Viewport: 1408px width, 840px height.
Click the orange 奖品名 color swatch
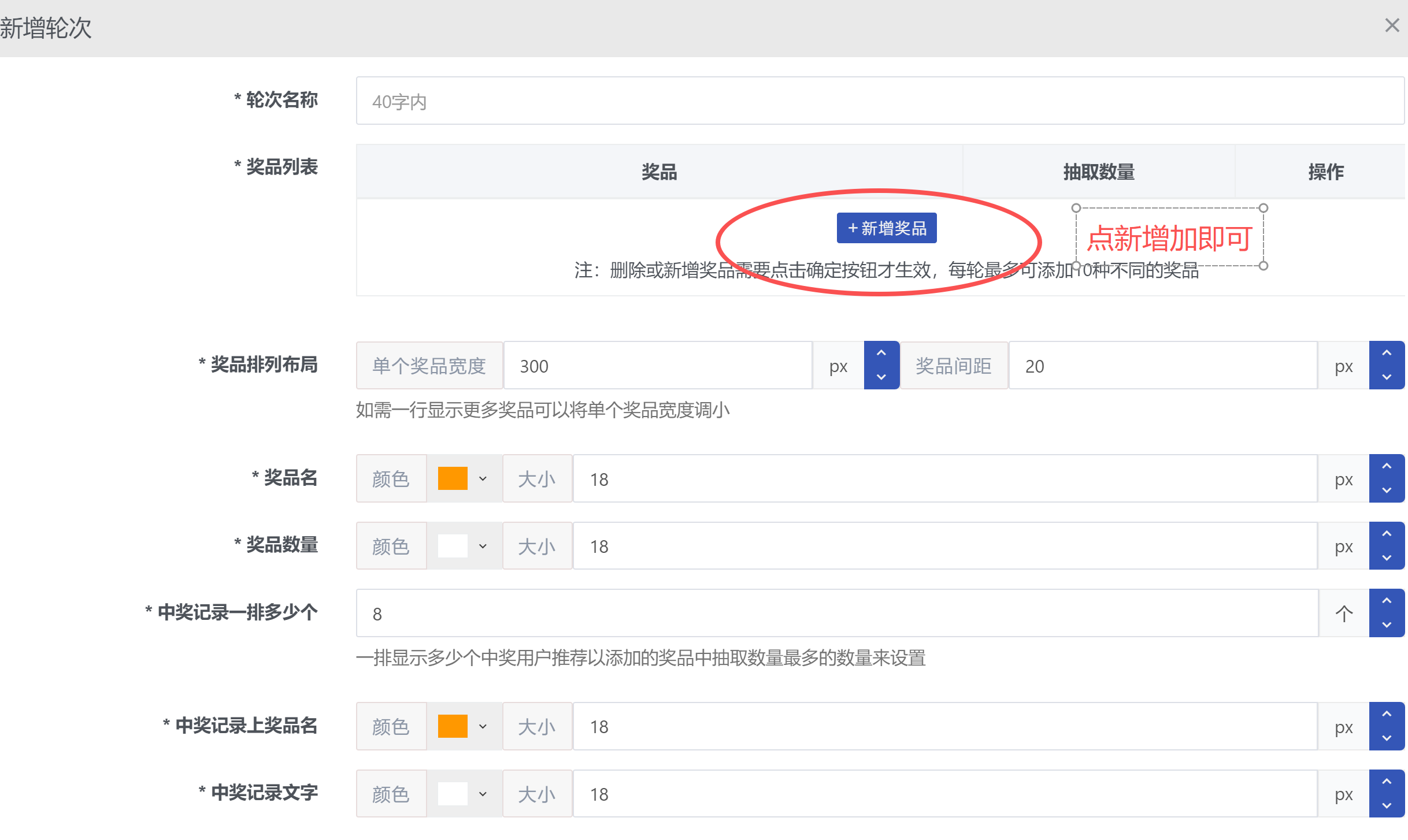pyautogui.click(x=453, y=479)
